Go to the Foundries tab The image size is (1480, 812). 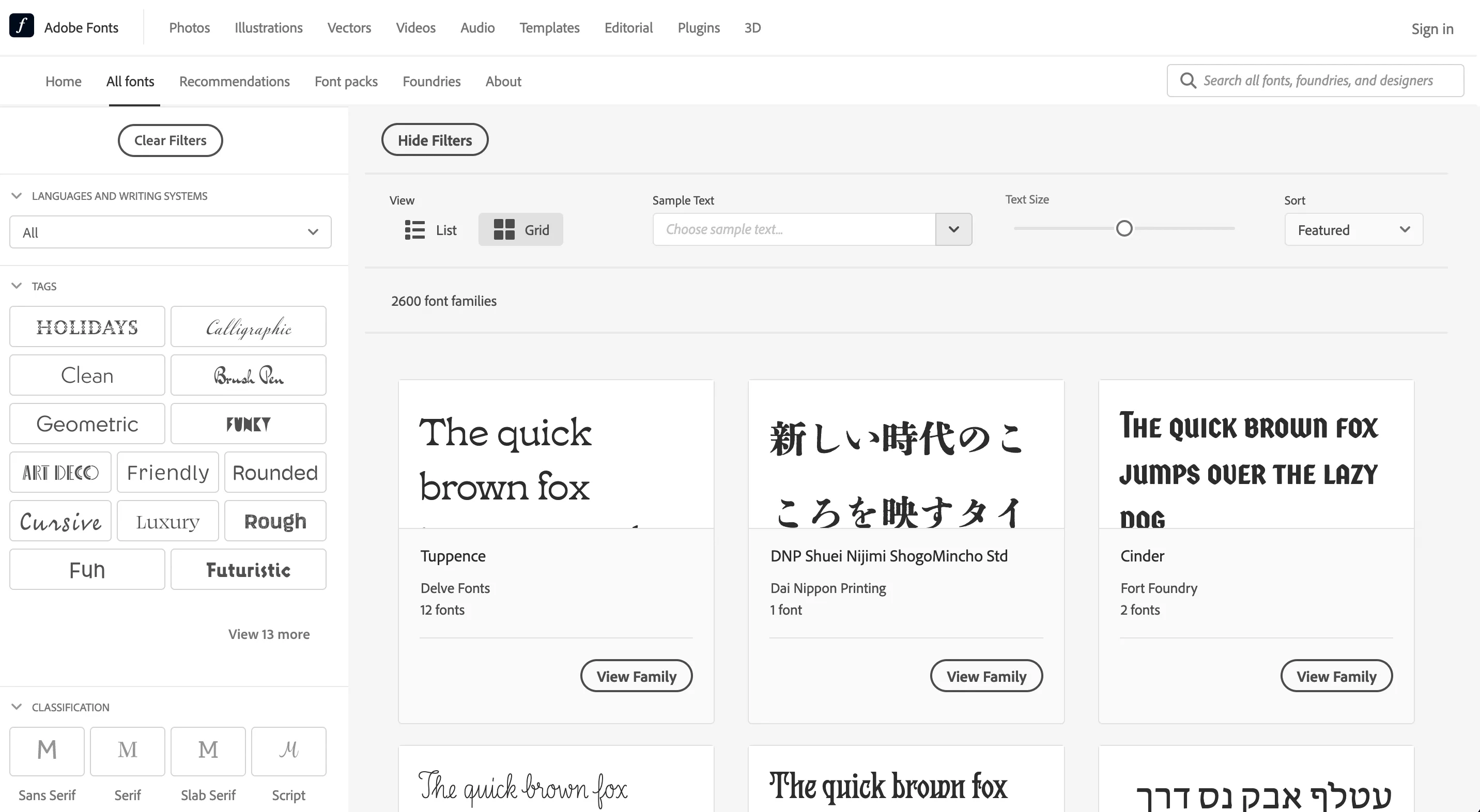[x=431, y=82]
